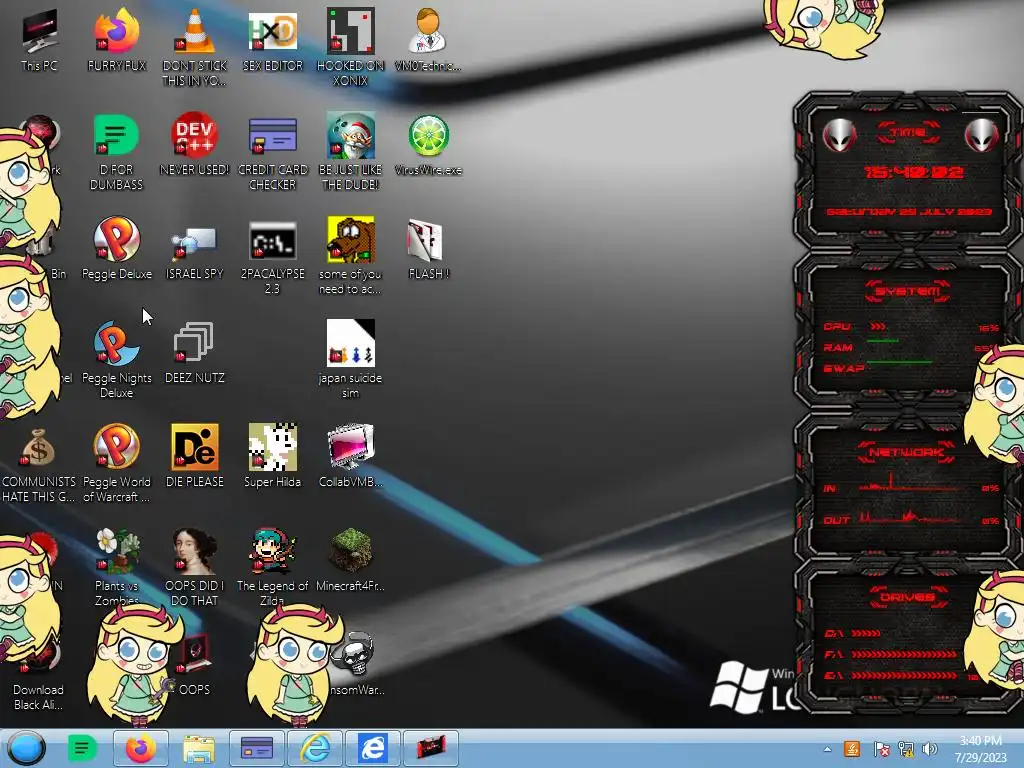Screen dimensions: 1024x768
Task: Open the FLASH! solitaire cards icon
Action: point(428,248)
